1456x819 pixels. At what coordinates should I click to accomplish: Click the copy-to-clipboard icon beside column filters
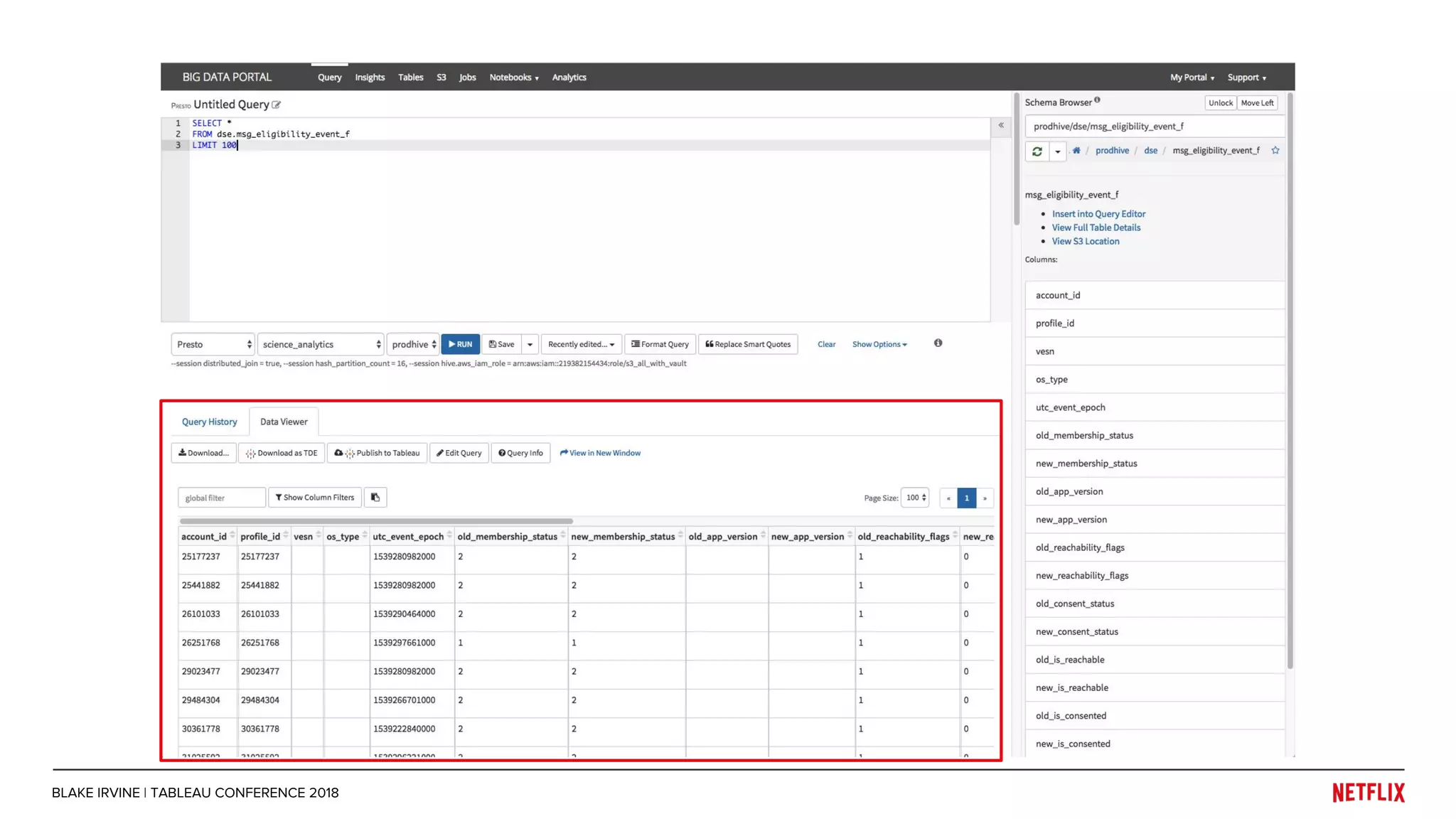(x=375, y=498)
